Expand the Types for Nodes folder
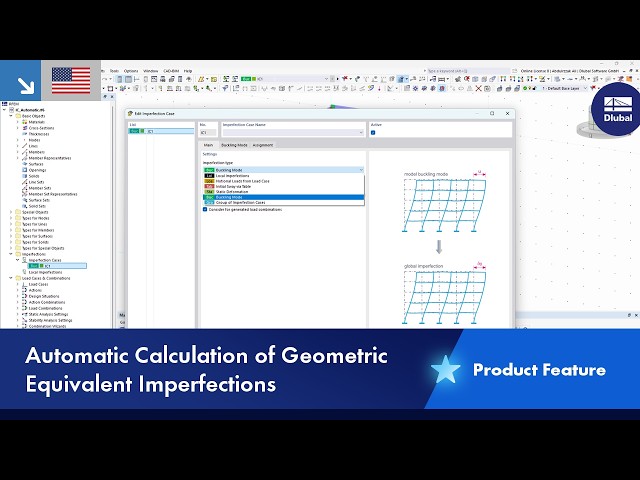Screen dimensions: 640x480 click(11, 218)
